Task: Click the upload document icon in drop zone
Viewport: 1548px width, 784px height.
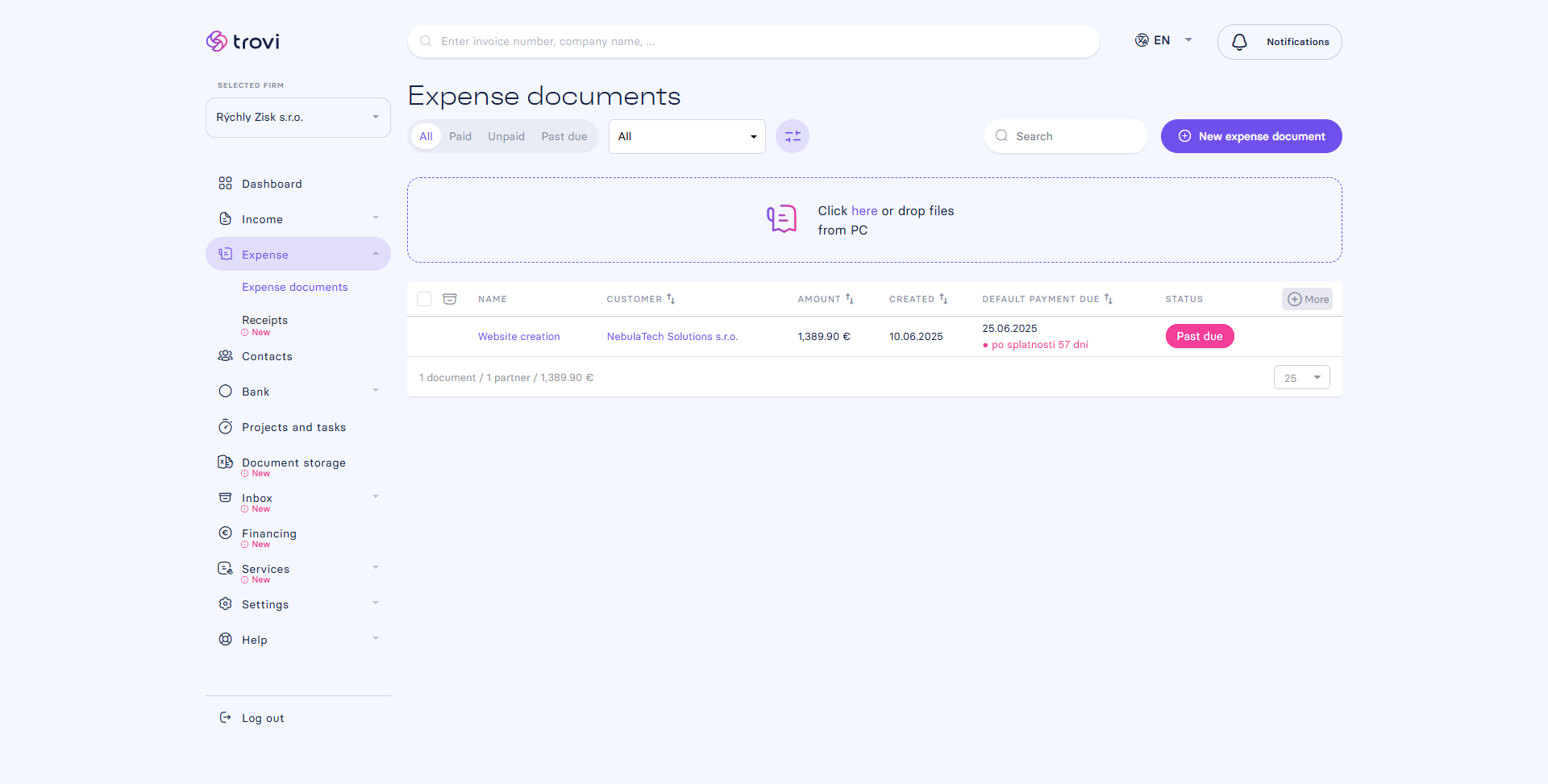Action: click(781, 219)
